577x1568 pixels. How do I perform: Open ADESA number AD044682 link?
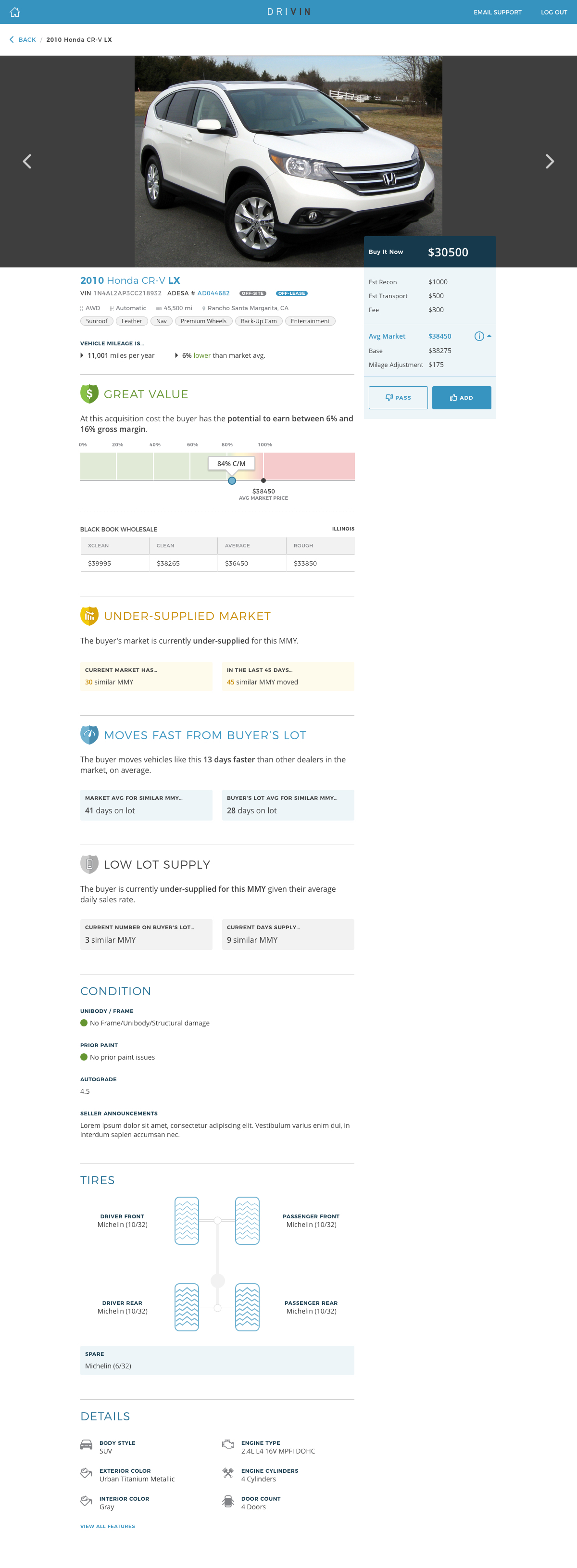pyautogui.click(x=213, y=293)
